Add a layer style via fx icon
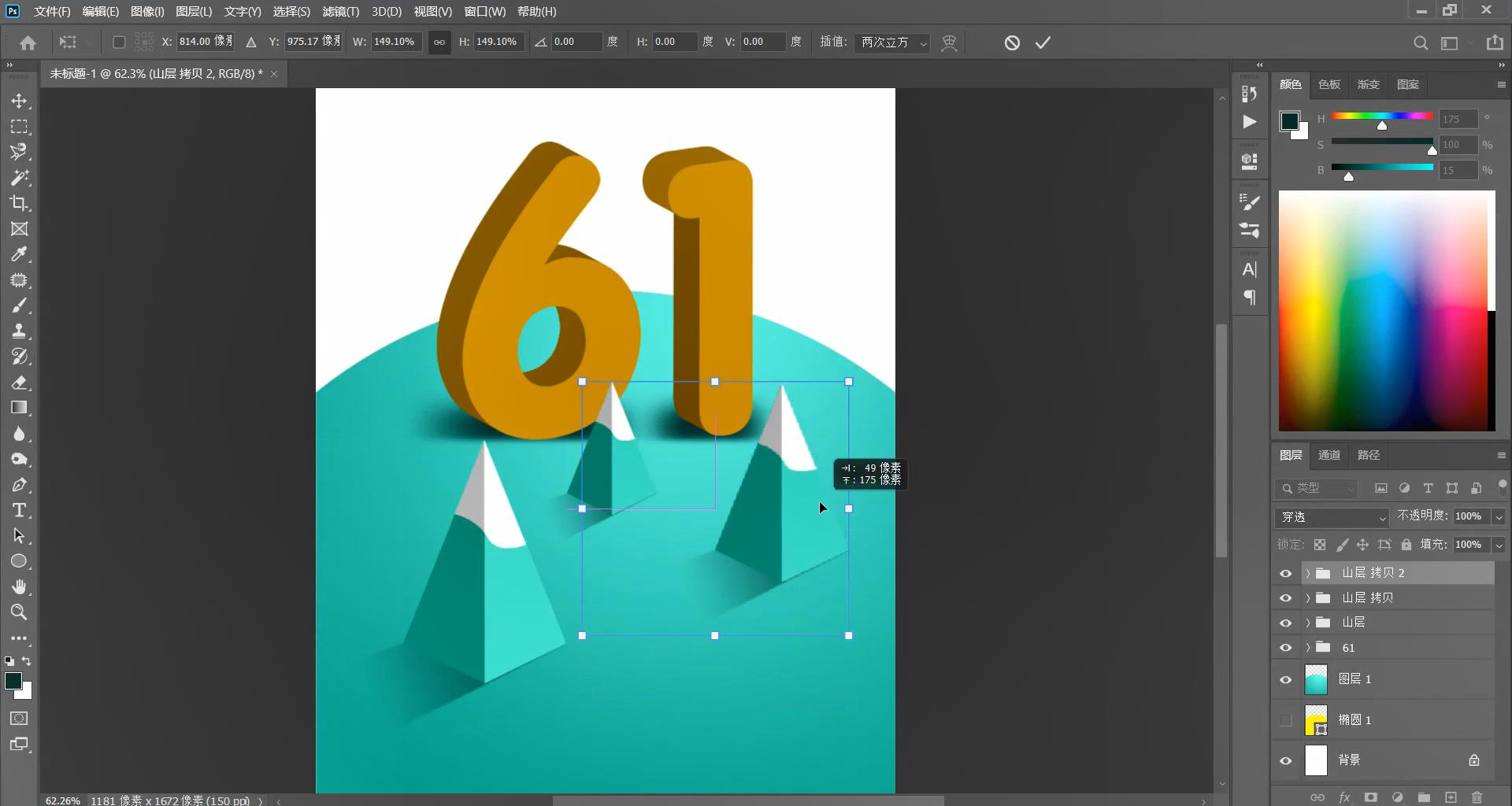Image resolution: width=1512 pixels, height=806 pixels. coord(1344,797)
